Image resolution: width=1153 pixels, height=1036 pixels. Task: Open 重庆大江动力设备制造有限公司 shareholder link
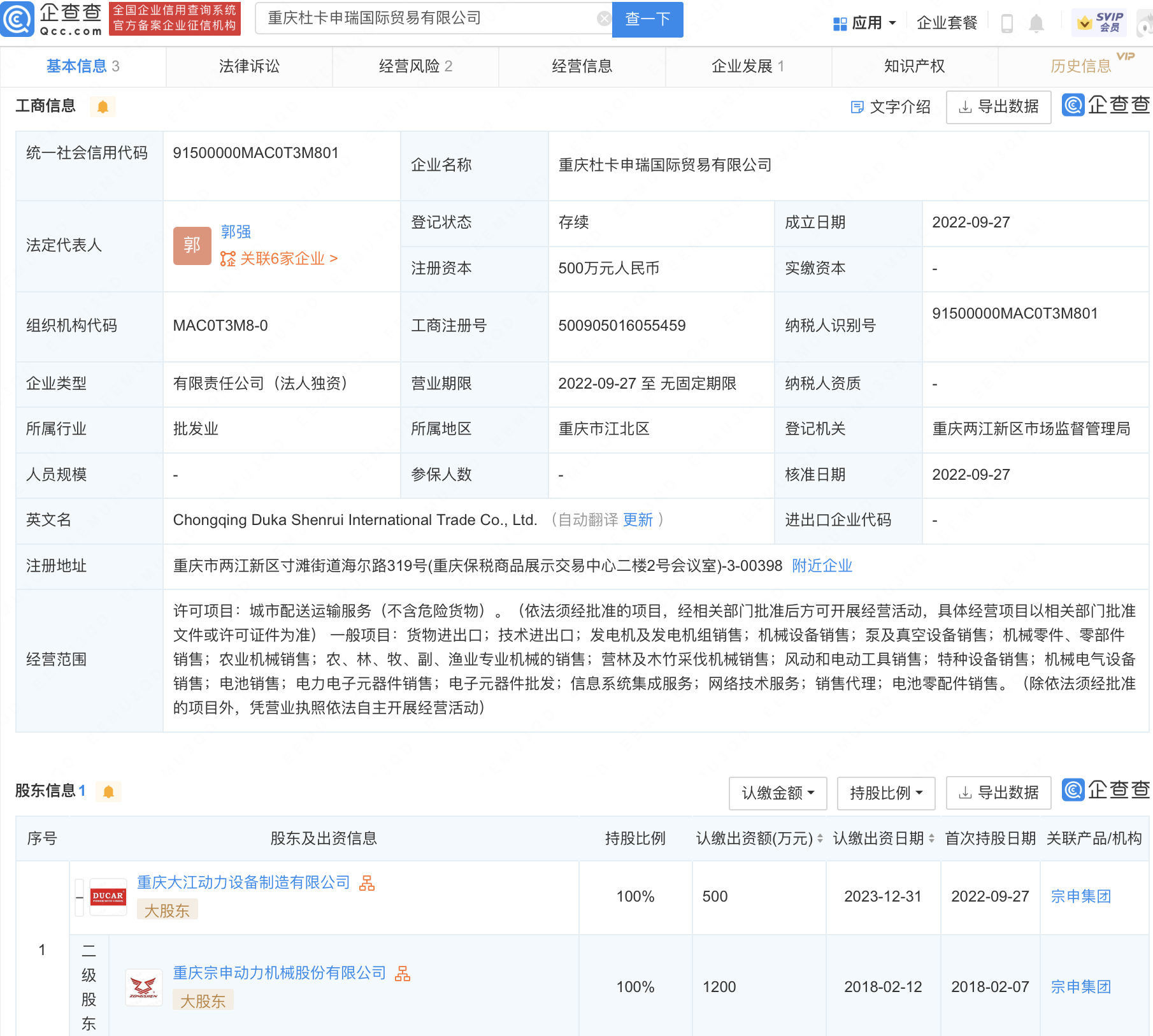[x=243, y=883]
